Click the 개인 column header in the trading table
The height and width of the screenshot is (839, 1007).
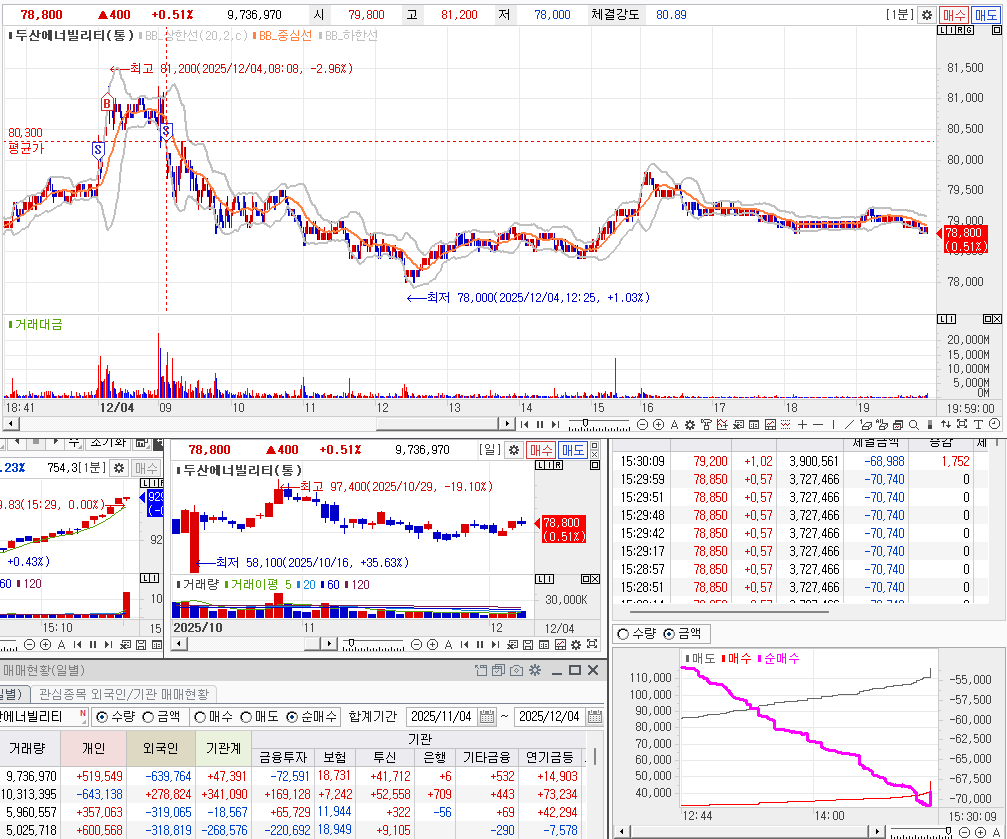[94, 748]
